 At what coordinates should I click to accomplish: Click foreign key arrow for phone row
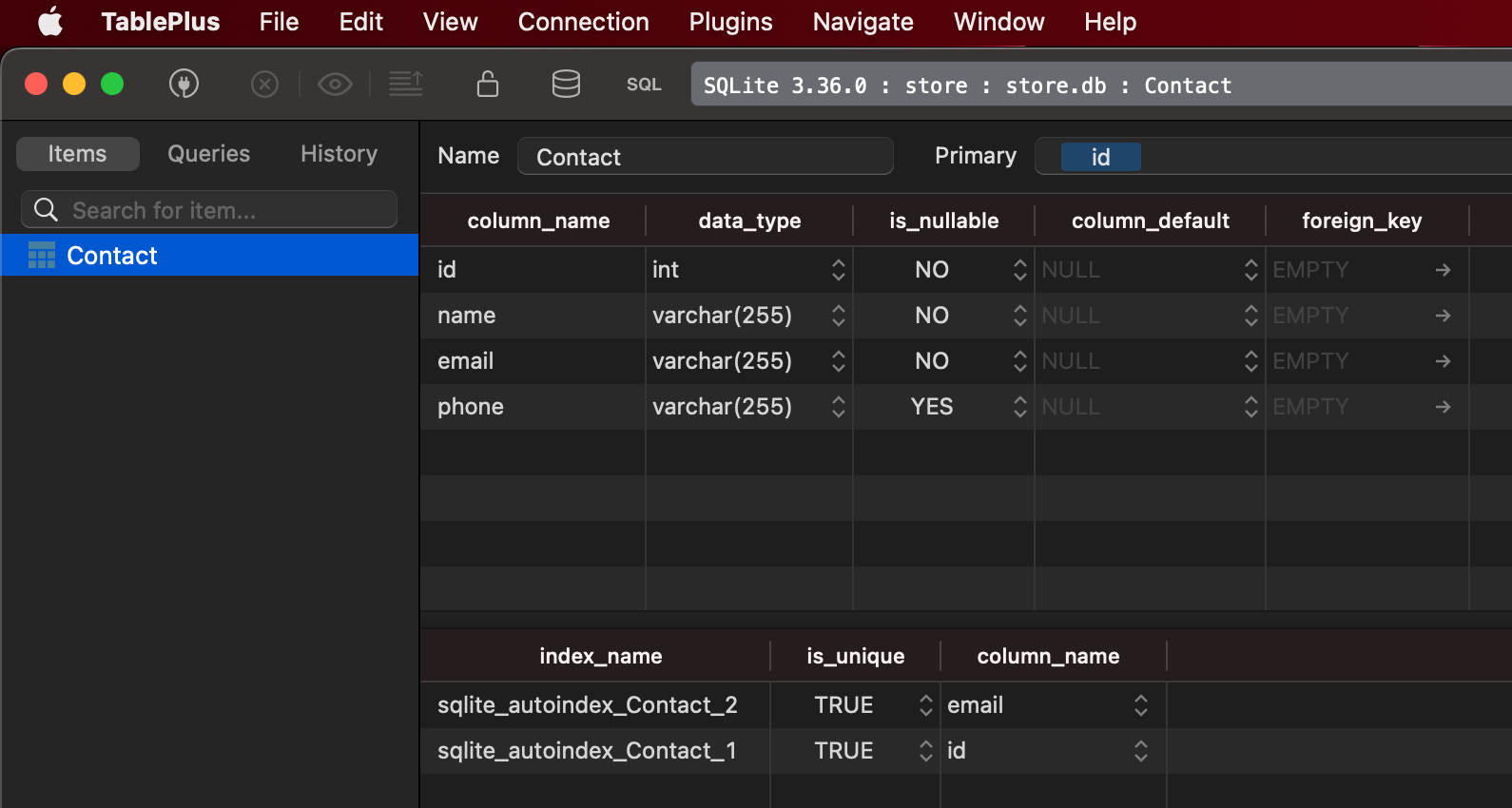[x=1443, y=407]
